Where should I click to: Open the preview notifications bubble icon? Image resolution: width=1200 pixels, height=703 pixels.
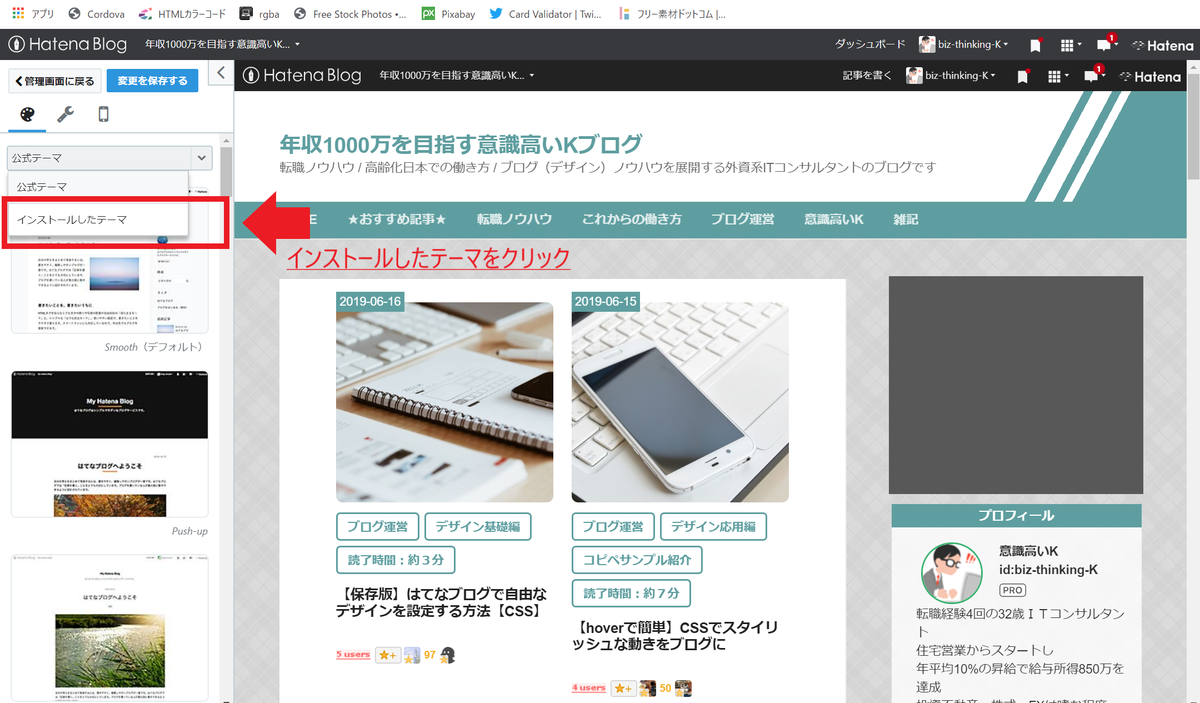pyautogui.click(x=1092, y=76)
